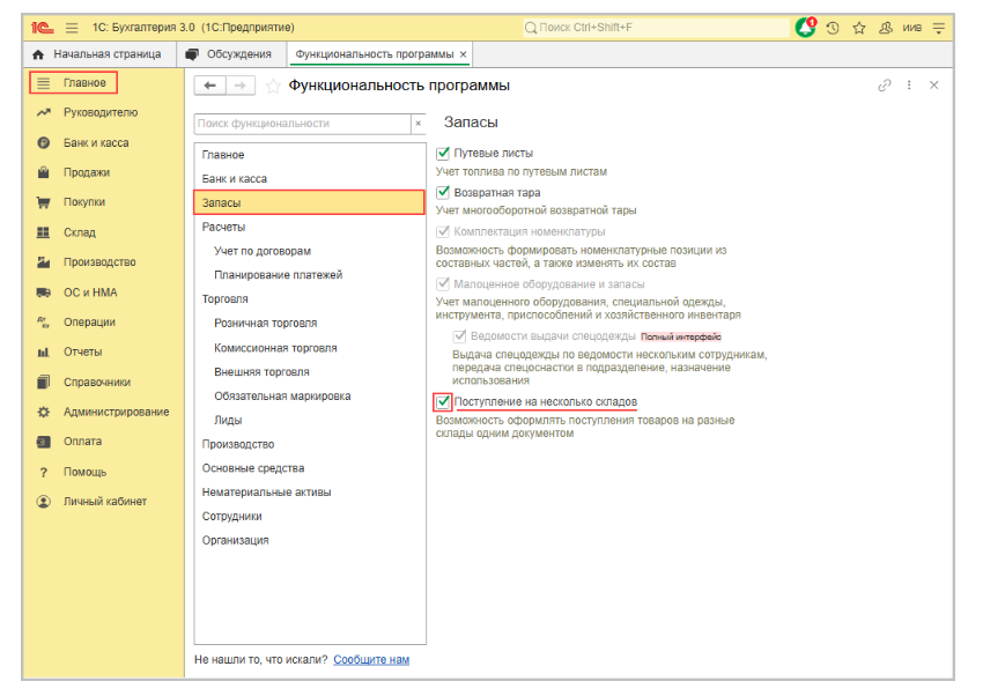Open service settings icon at top right
Viewport: 1006px width, 697px height.
click(x=939, y=28)
